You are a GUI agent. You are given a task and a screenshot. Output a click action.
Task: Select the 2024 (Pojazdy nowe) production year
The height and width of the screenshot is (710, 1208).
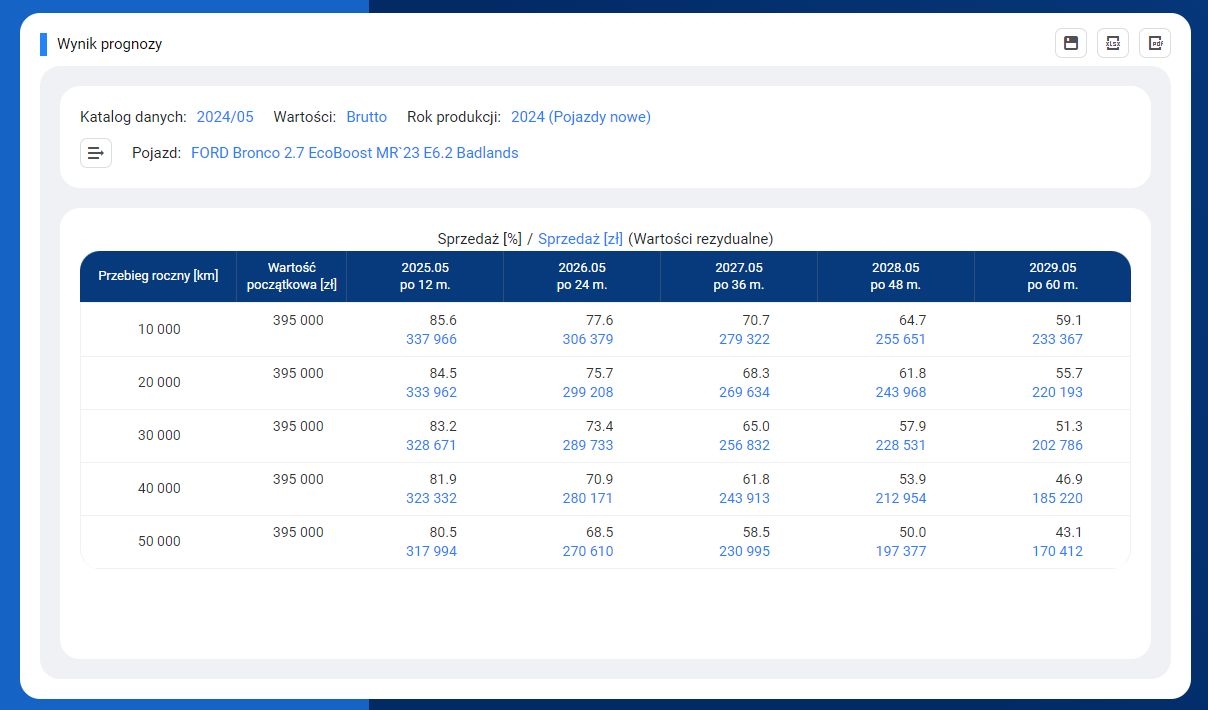[x=581, y=117]
